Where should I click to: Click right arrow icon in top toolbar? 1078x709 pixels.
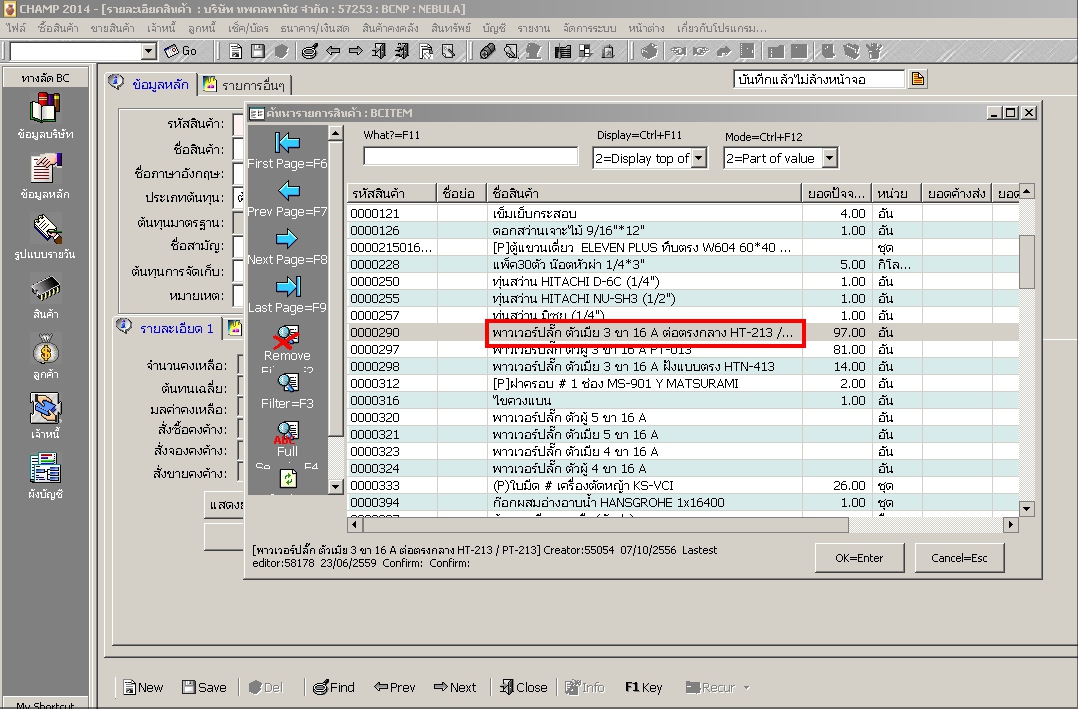(355, 52)
